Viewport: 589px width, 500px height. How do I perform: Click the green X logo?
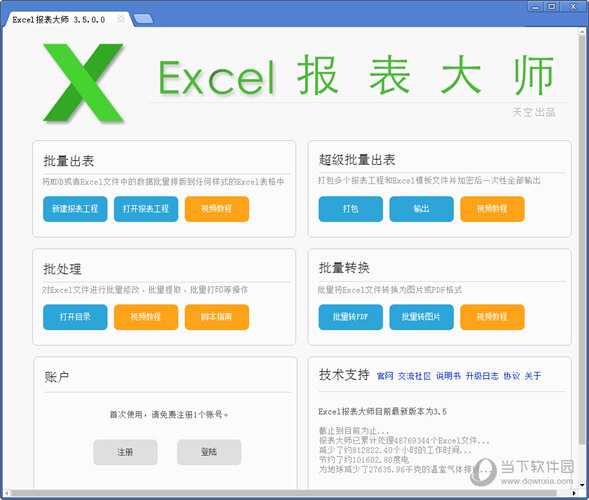point(83,83)
